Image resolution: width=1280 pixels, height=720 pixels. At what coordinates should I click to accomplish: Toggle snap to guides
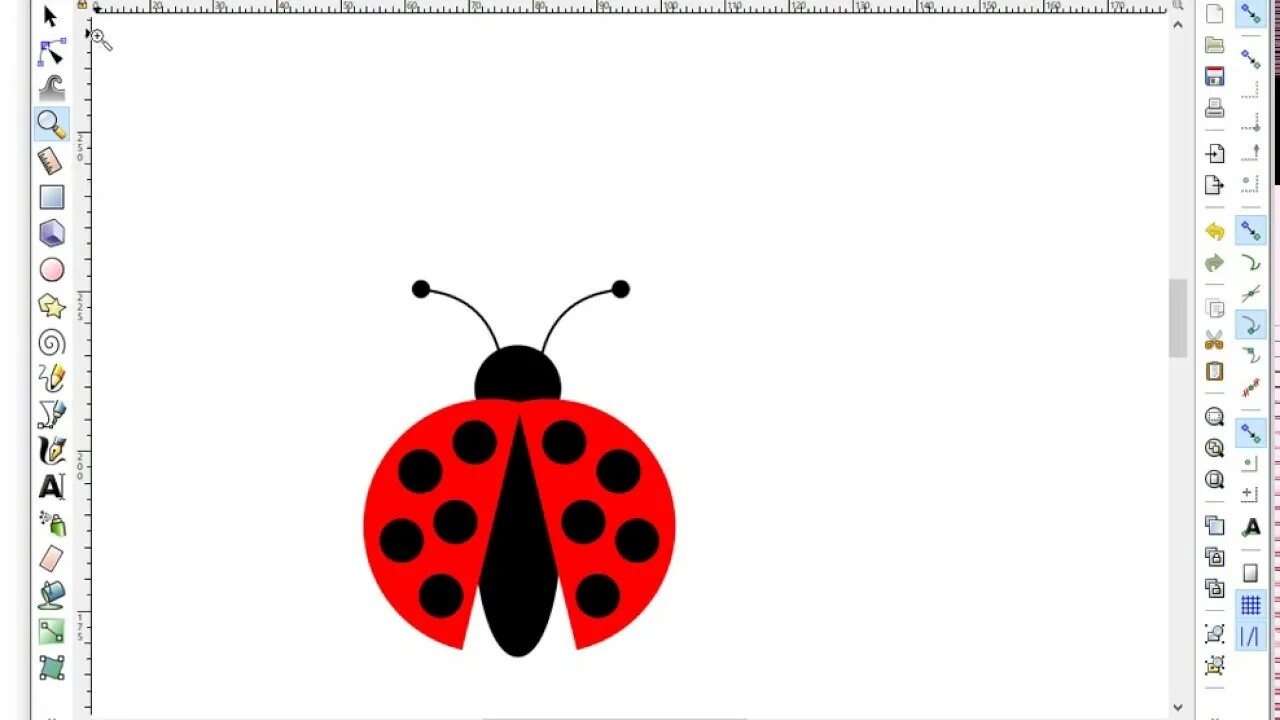(1251, 635)
